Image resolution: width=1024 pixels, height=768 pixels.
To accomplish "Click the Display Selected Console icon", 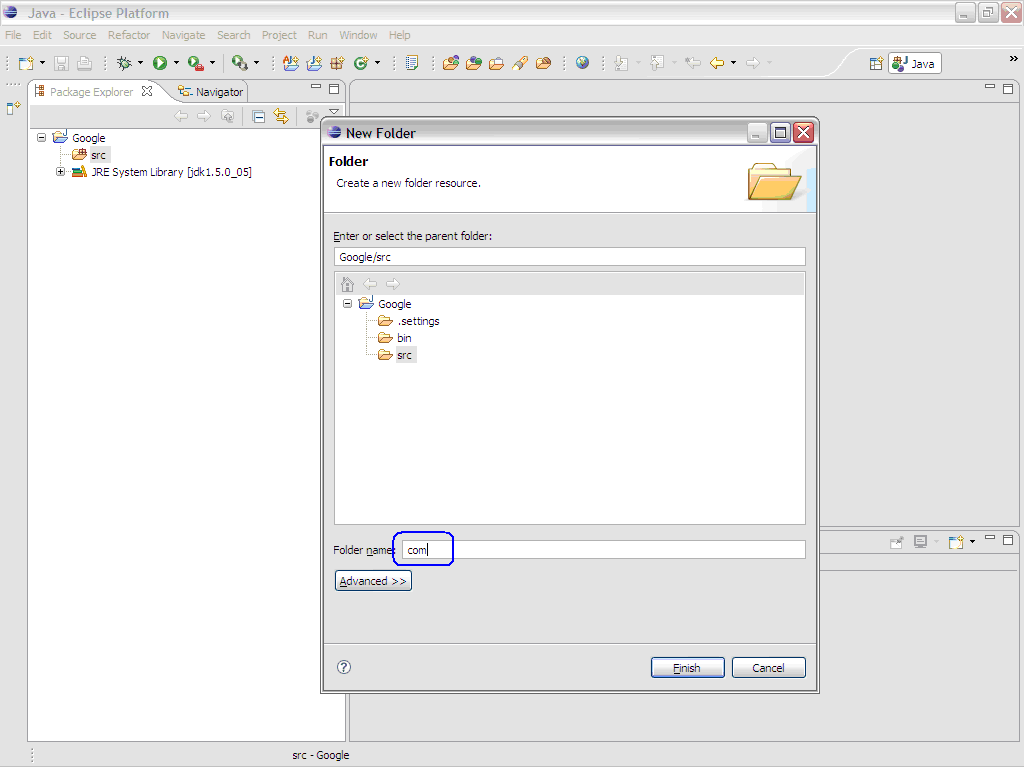I will tap(920, 542).
